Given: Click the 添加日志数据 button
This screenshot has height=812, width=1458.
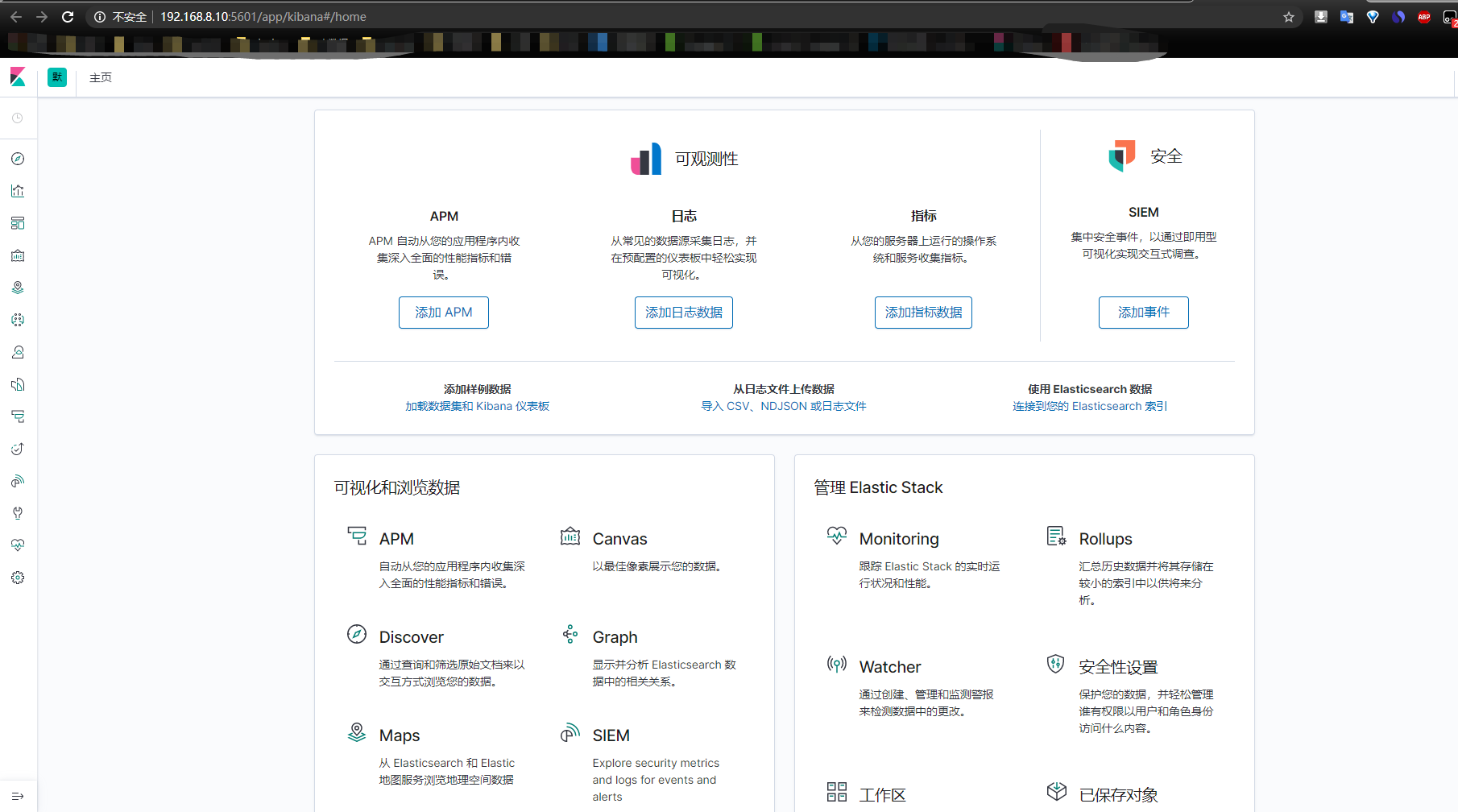Looking at the screenshot, I should coord(684,313).
